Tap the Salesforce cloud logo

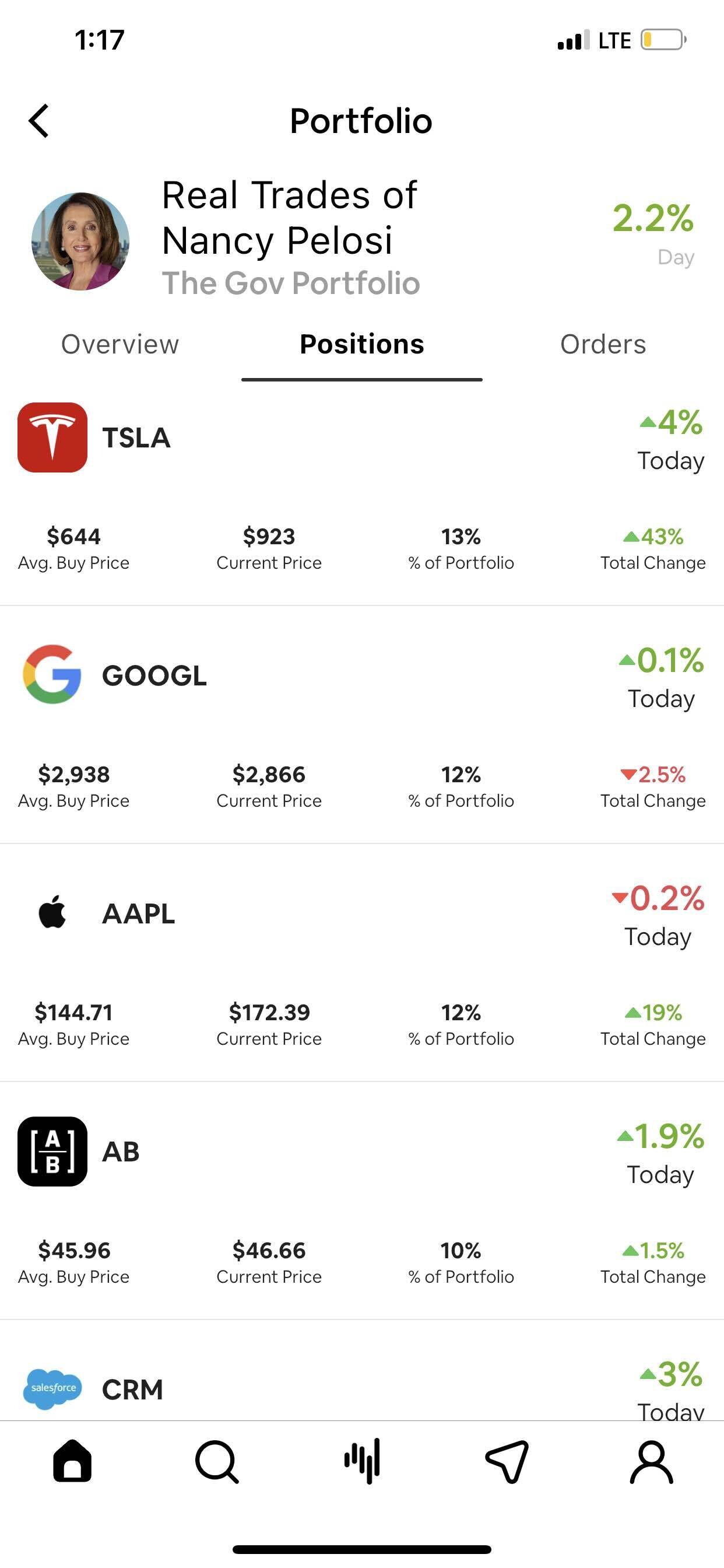pyautogui.click(x=52, y=1388)
